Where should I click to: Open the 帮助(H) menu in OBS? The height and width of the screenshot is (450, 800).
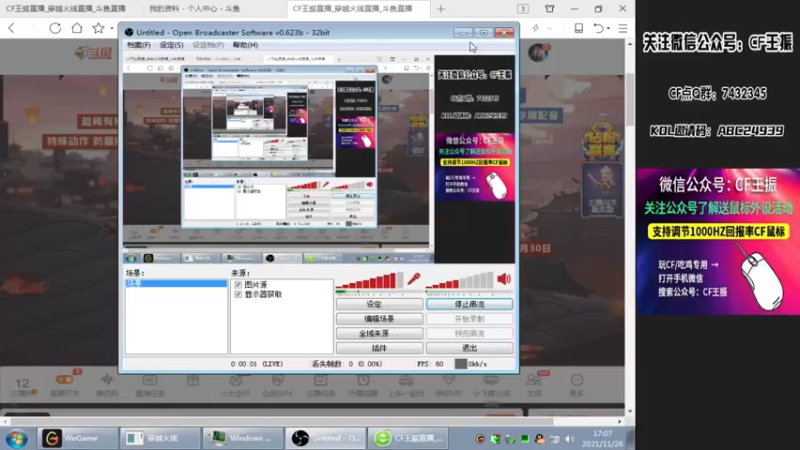pyautogui.click(x=245, y=45)
